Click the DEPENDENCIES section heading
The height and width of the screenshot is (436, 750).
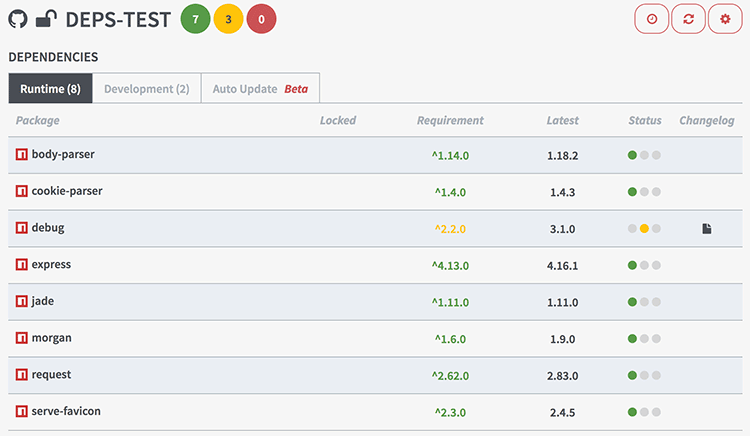(x=53, y=57)
